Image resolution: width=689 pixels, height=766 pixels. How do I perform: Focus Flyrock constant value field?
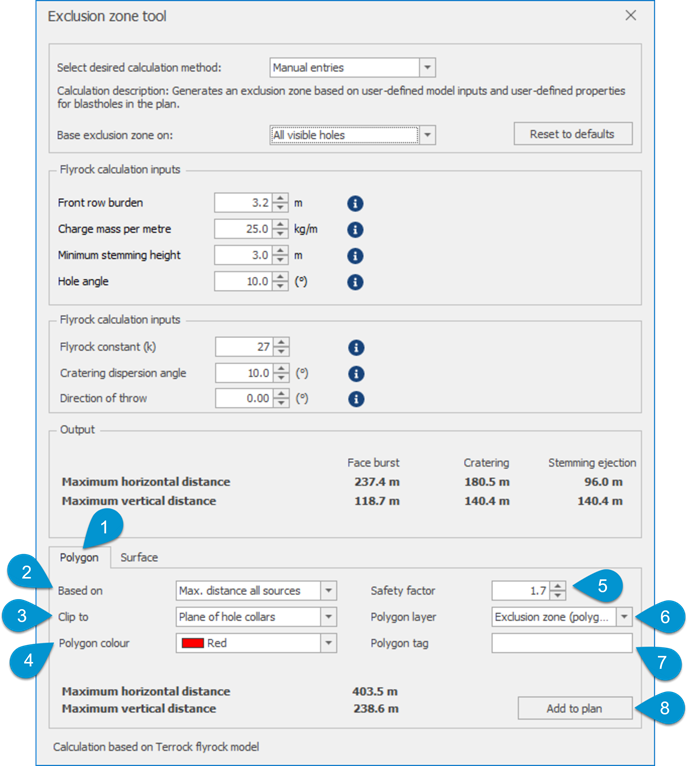tap(244, 347)
